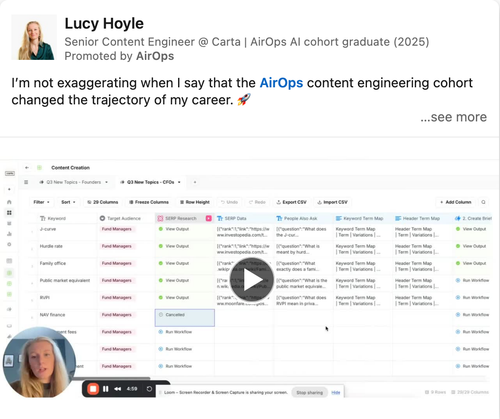This screenshot has width=500, height=419.
Task: Expand the Q3 New Topics - CFOs tab menu
Action: click(179, 182)
